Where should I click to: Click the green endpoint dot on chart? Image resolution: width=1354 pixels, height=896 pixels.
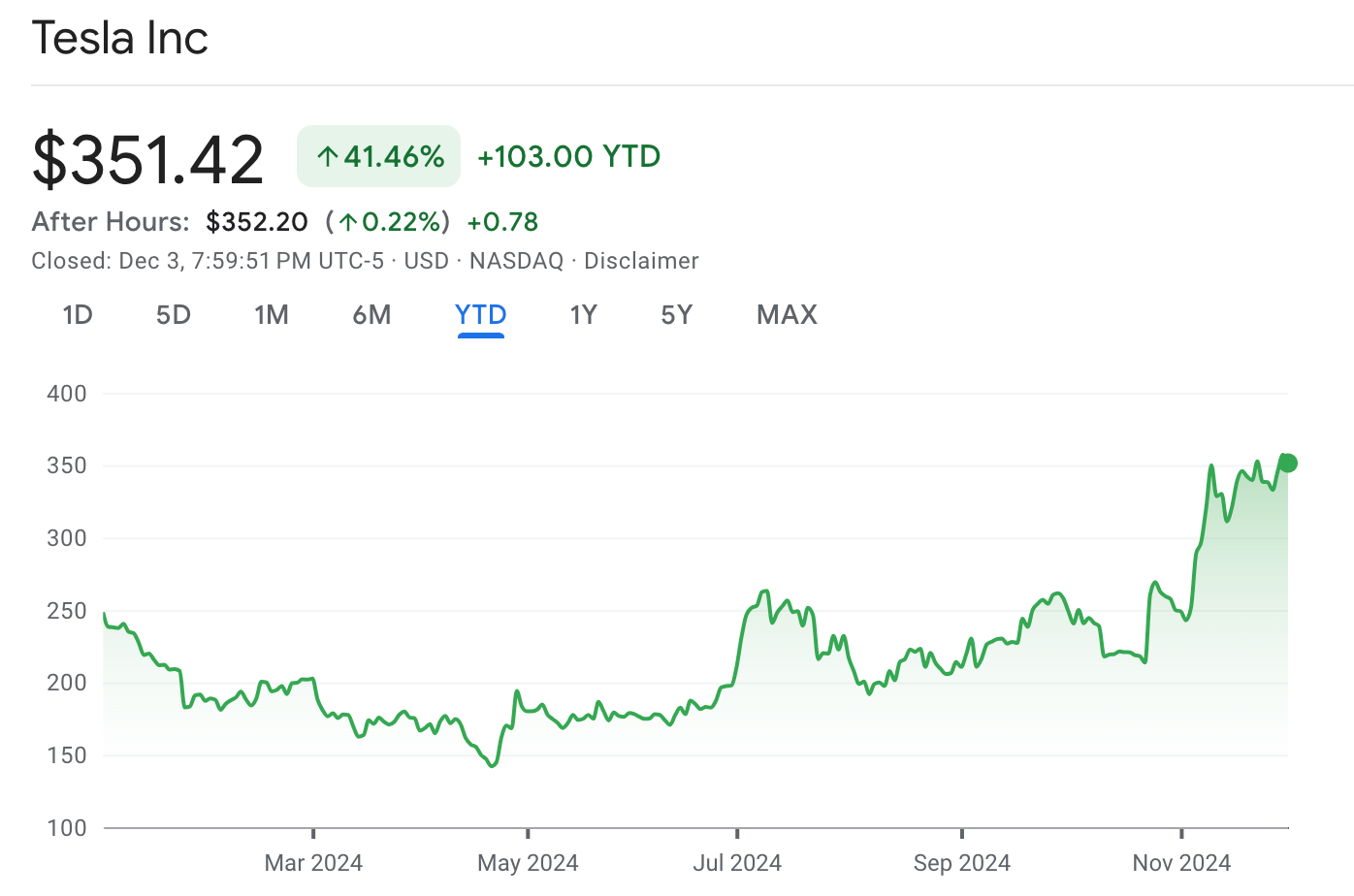coord(1288,464)
